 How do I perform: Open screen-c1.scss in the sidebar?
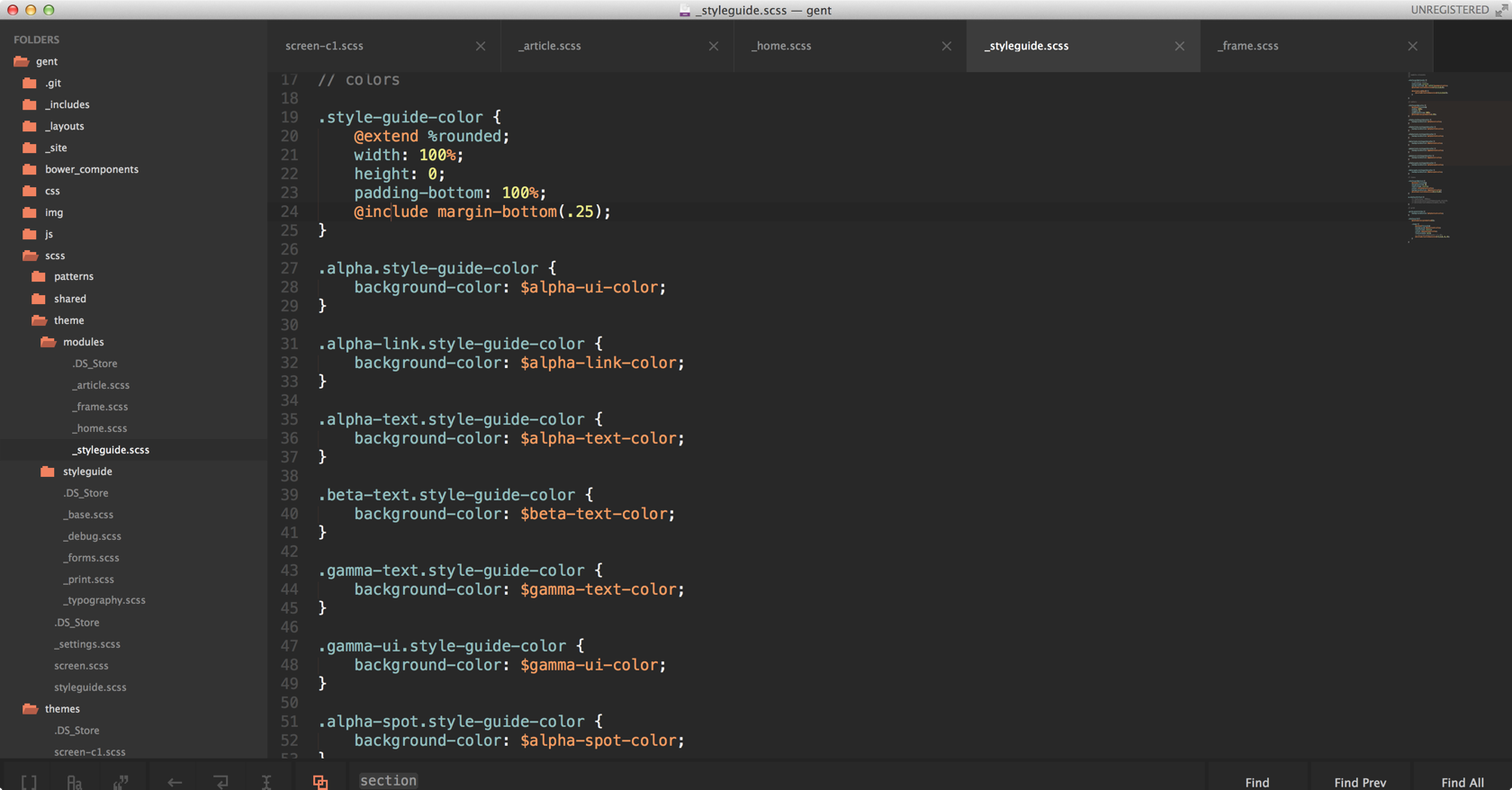[x=90, y=752]
